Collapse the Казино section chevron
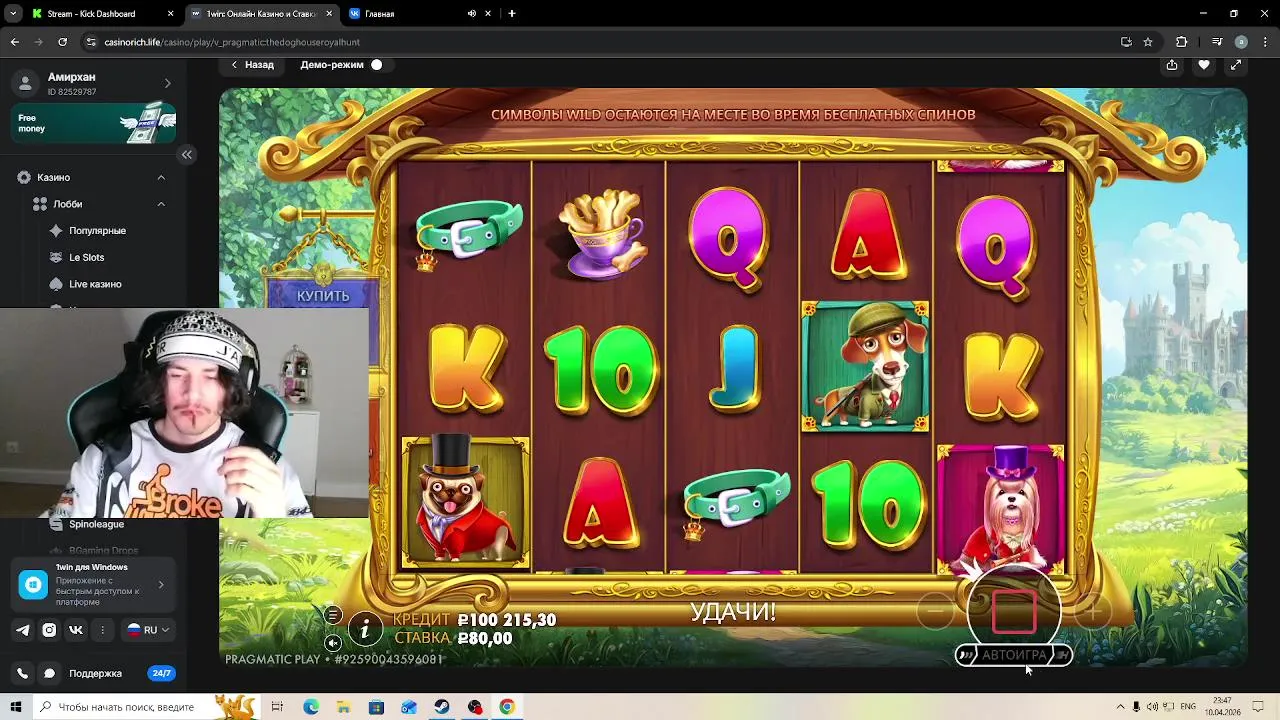The image size is (1280, 720). click(x=161, y=177)
